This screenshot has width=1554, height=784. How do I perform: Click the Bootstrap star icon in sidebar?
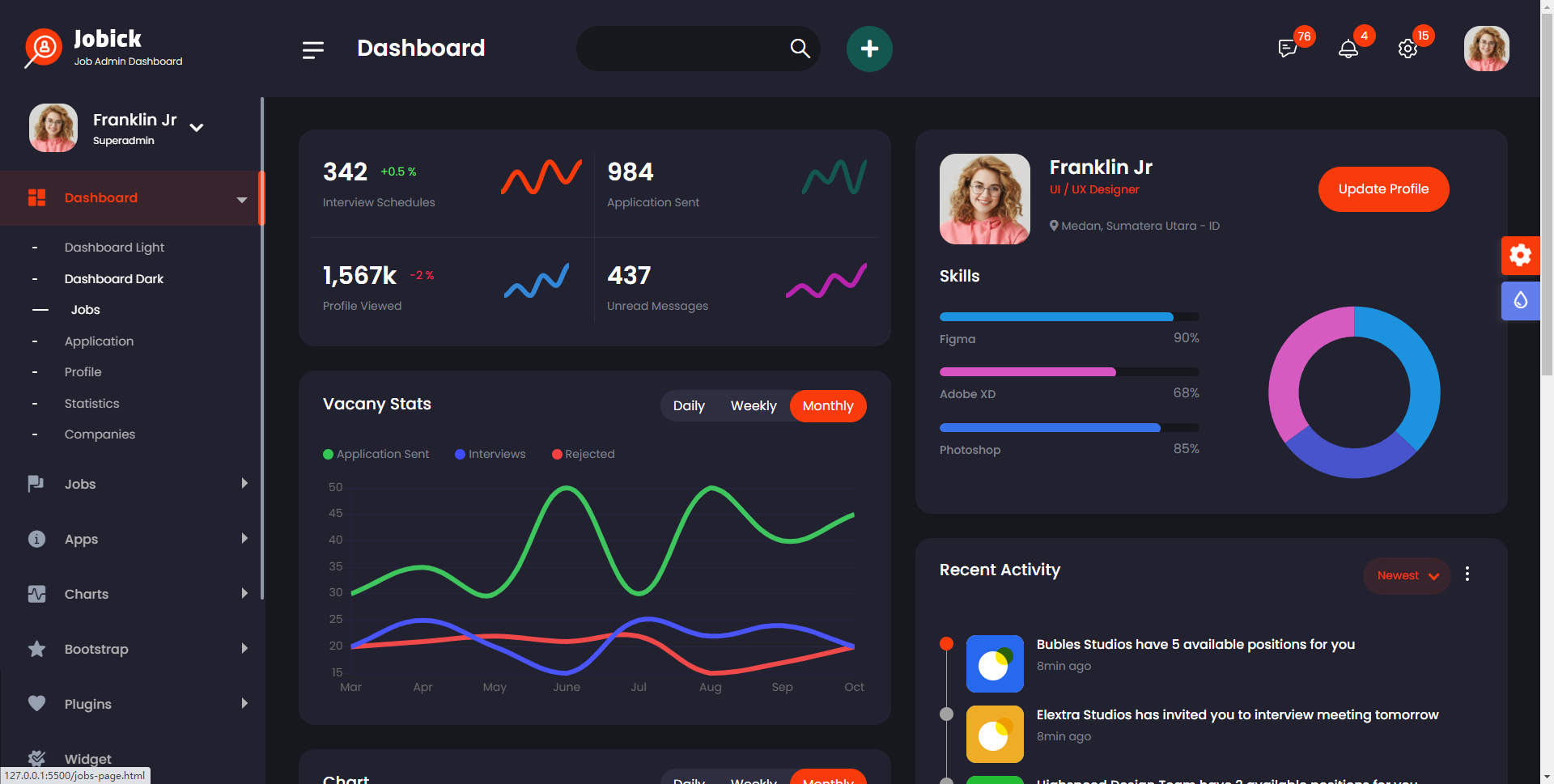36,649
